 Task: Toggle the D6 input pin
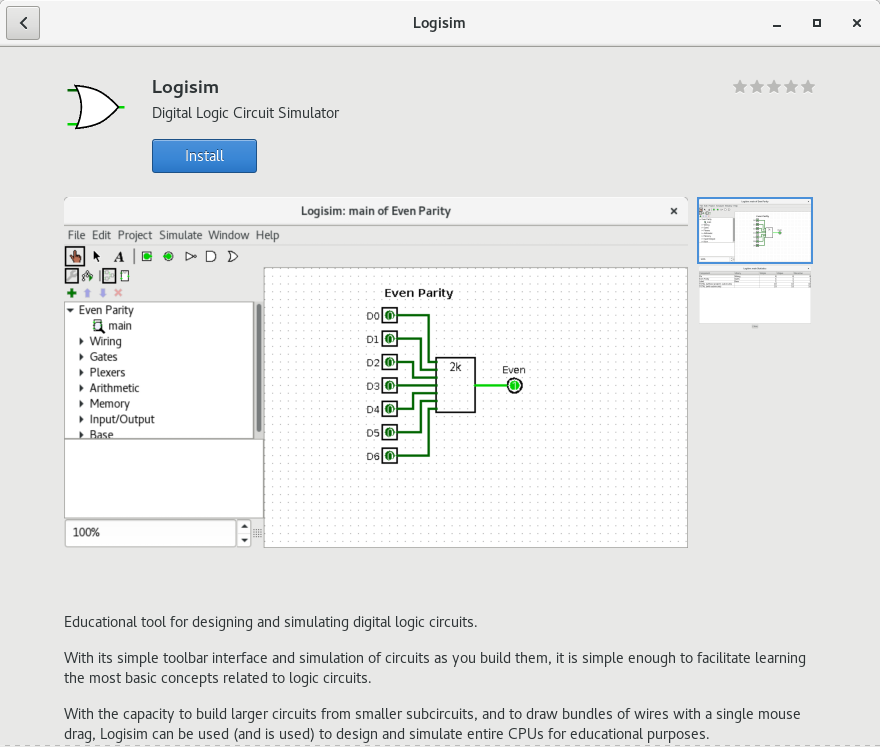click(389, 456)
